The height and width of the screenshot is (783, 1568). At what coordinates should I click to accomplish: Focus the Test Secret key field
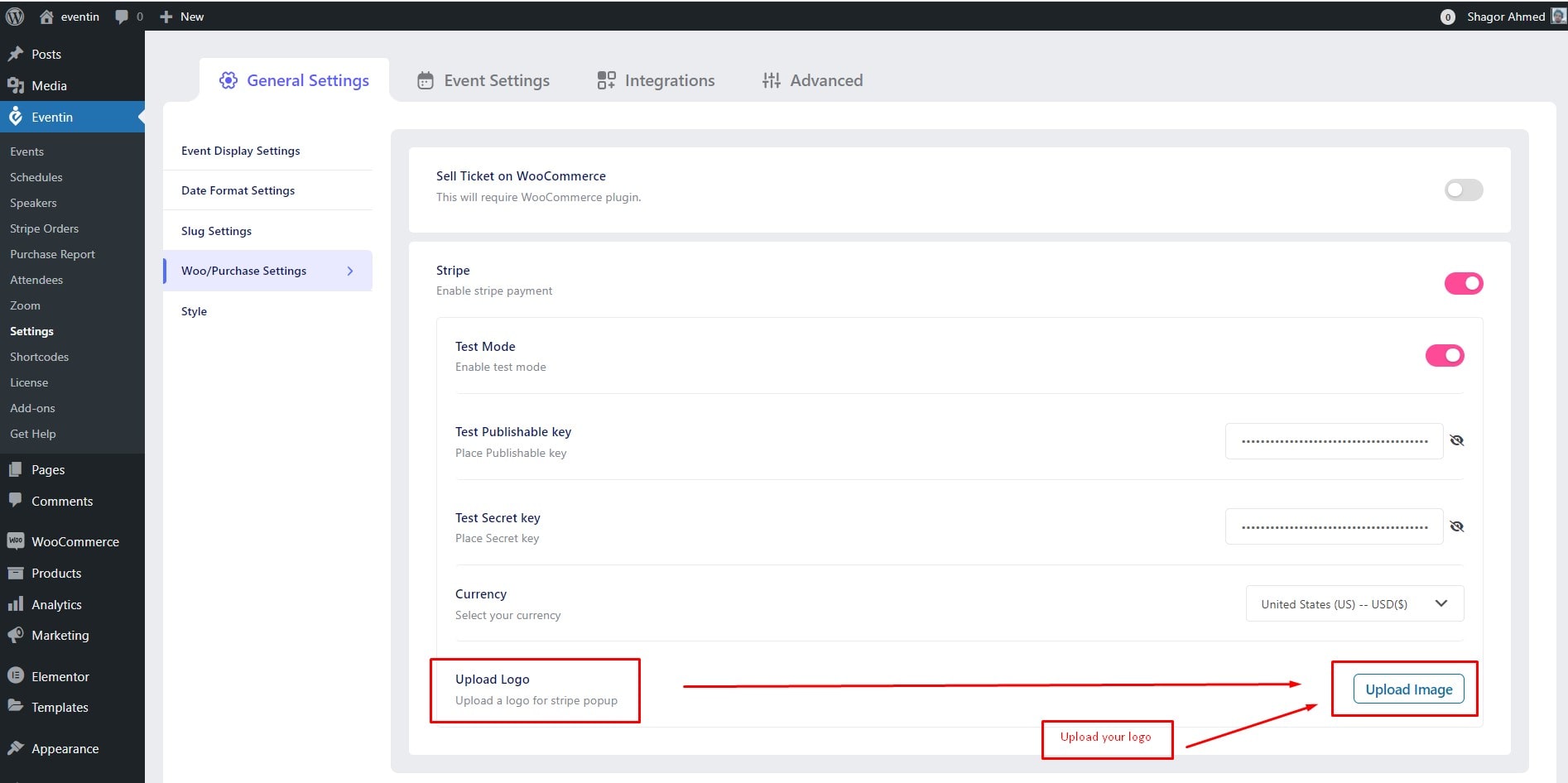pos(1334,526)
